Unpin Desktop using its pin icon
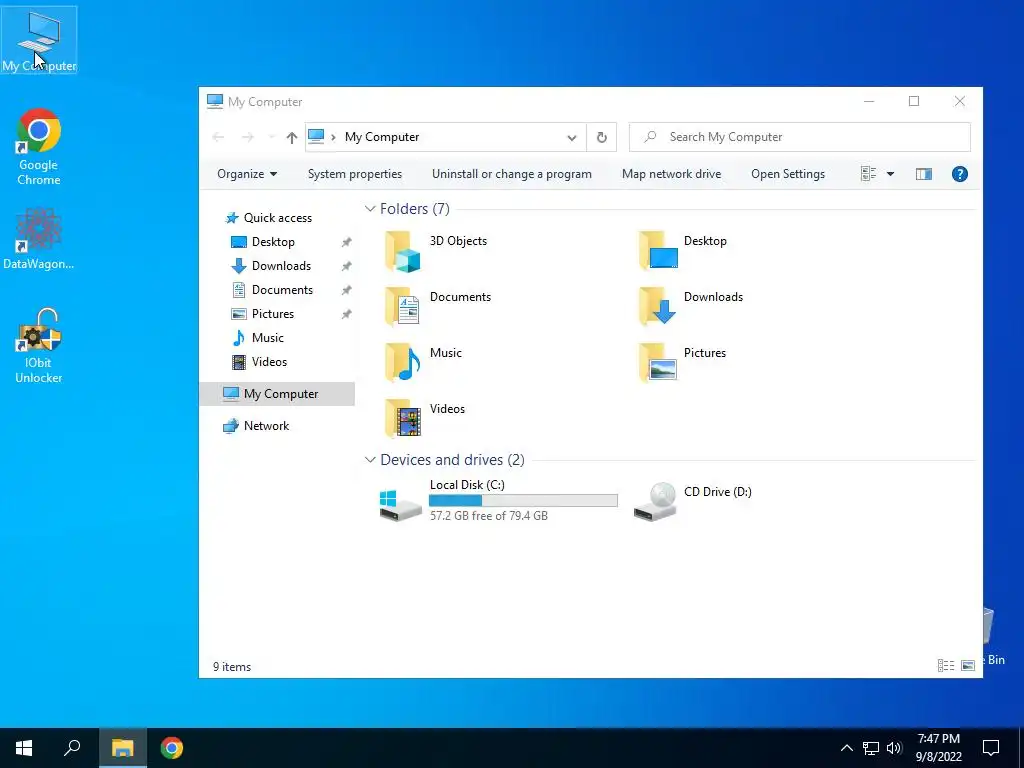This screenshot has width=1024, height=768. [x=346, y=242]
